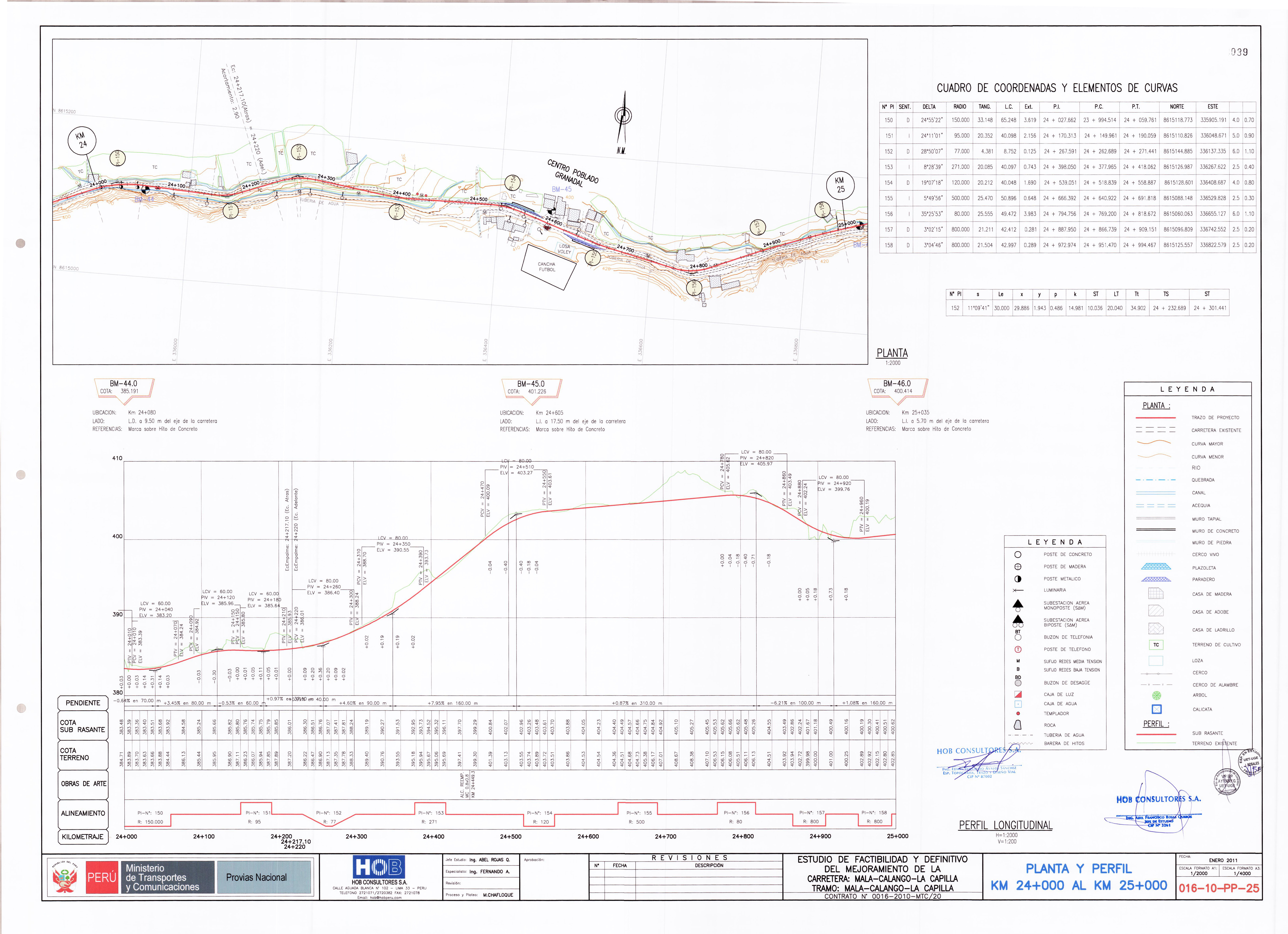Click the PENDIENTE row label
This screenshot has width=1288, height=934.
[x=83, y=703]
